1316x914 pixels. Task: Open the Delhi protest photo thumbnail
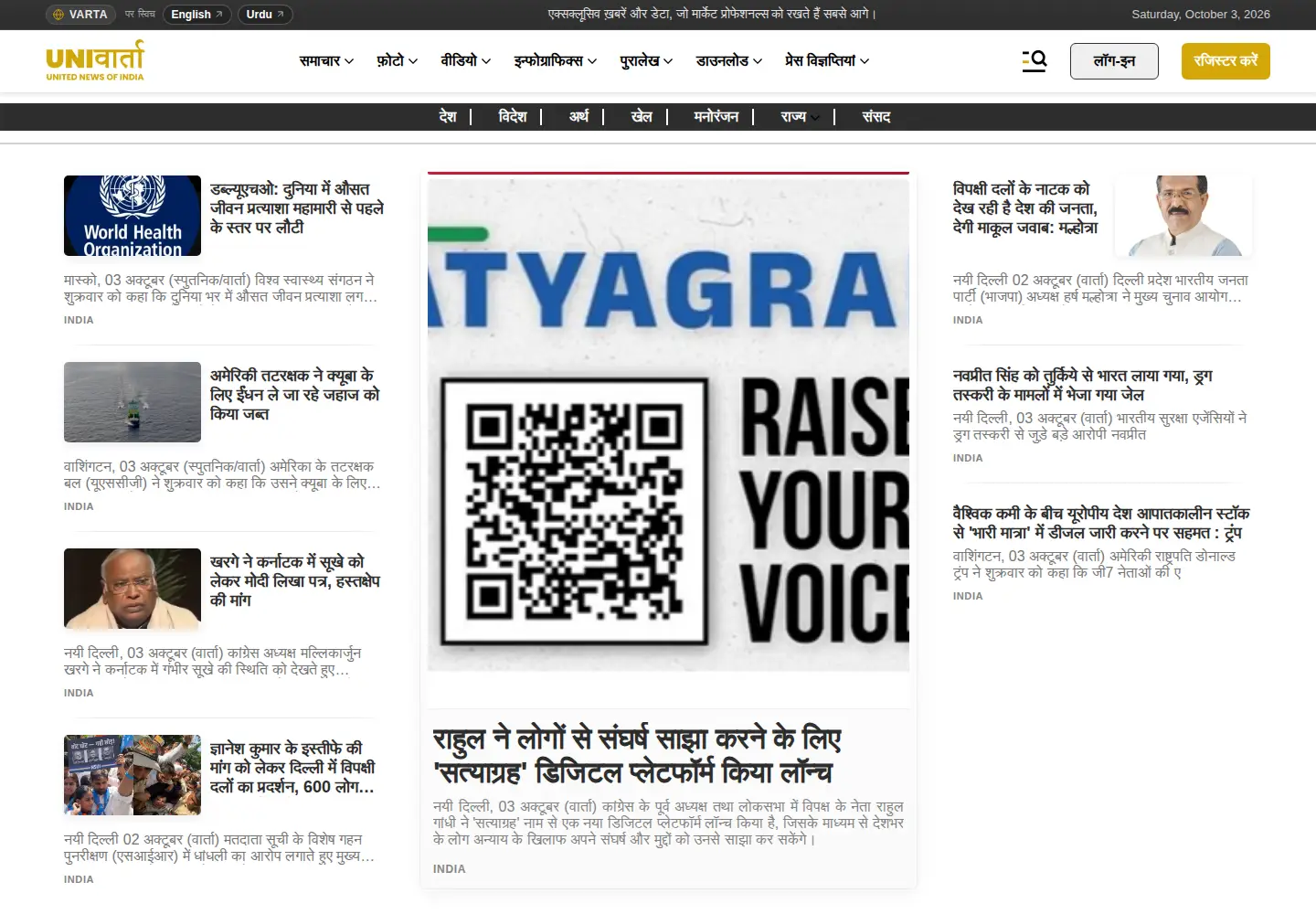pyautogui.click(x=133, y=775)
